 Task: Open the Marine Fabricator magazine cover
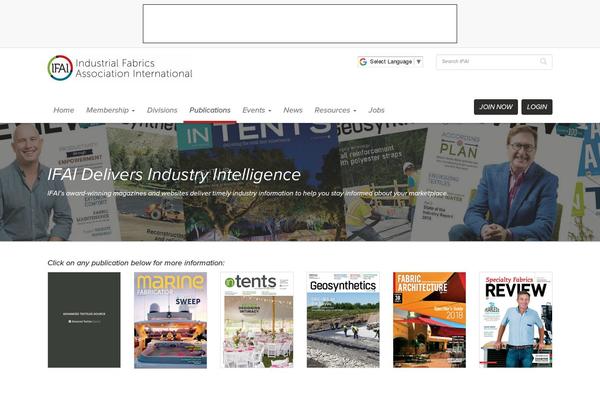171,320
